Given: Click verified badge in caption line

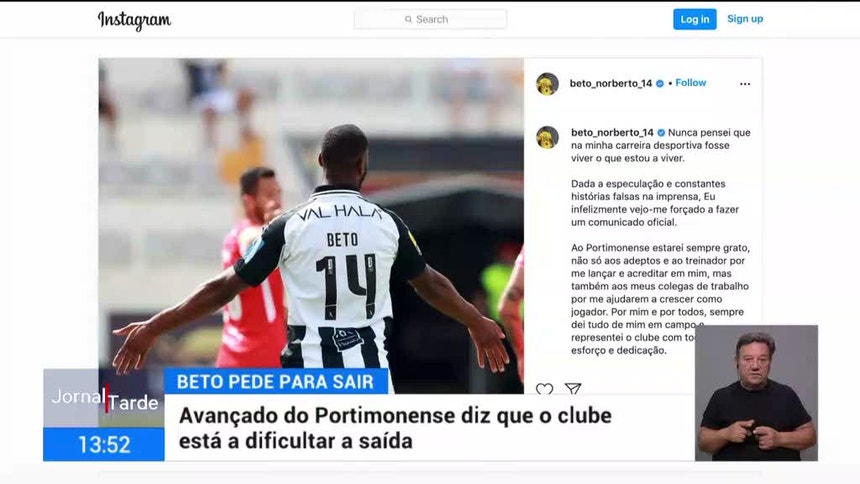Looking at the screenshot, I should [661, 133].
